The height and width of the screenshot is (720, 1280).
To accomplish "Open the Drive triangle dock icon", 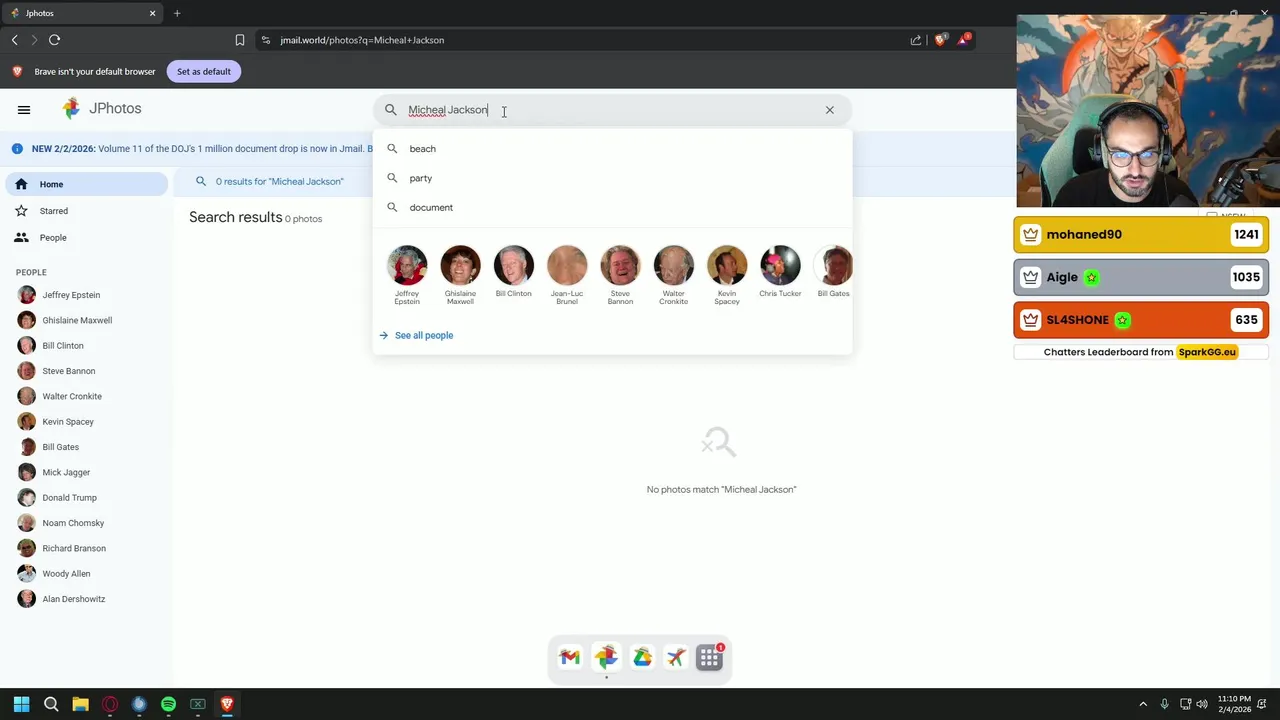I will click(642, 657).
